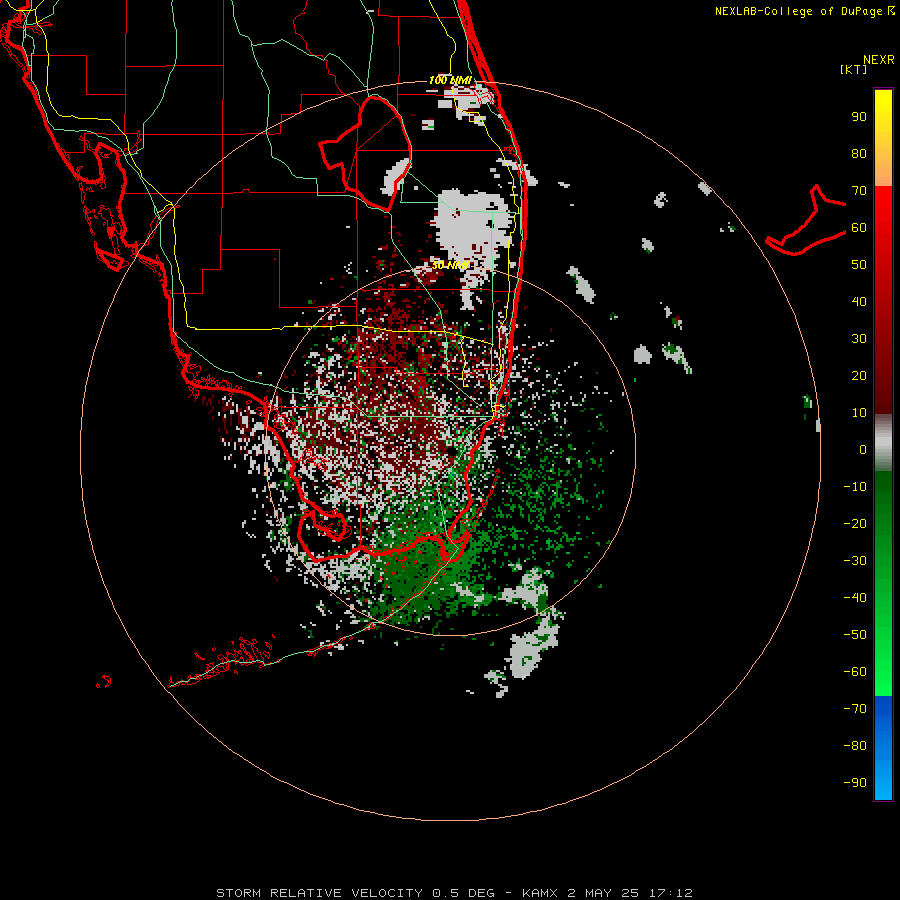Click the positive 10 scale value
The image size is (900, 900).
[859, 413]
